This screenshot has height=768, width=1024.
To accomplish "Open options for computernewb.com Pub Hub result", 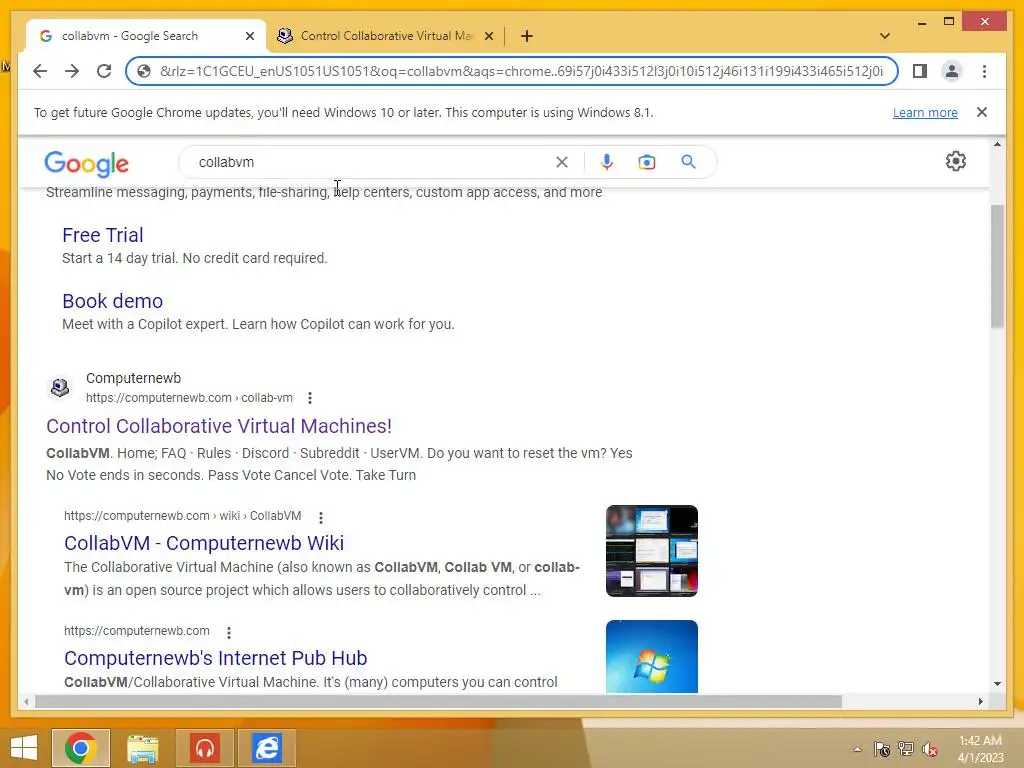I will coord(229,632).
